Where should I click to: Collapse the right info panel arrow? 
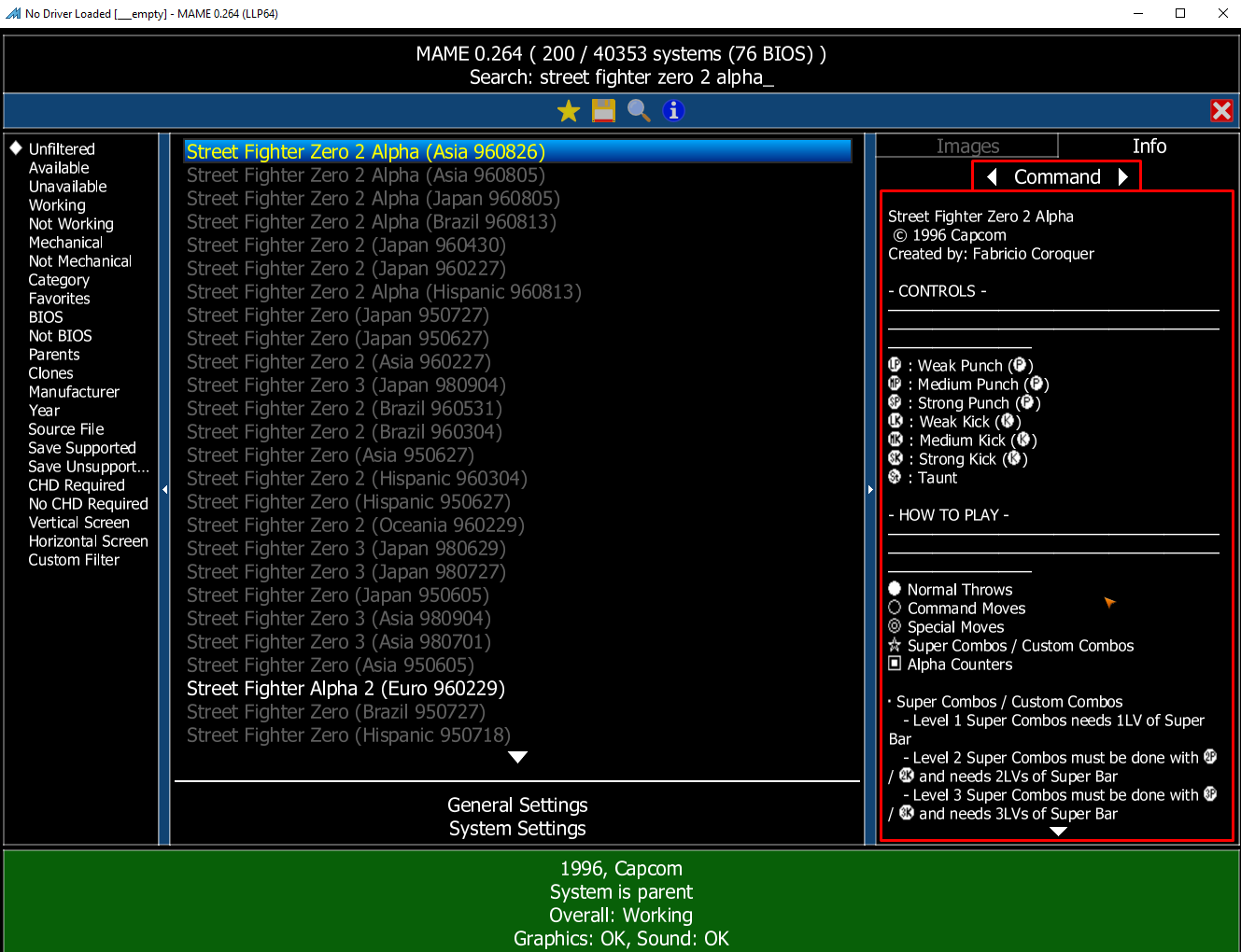coord(870,489)
